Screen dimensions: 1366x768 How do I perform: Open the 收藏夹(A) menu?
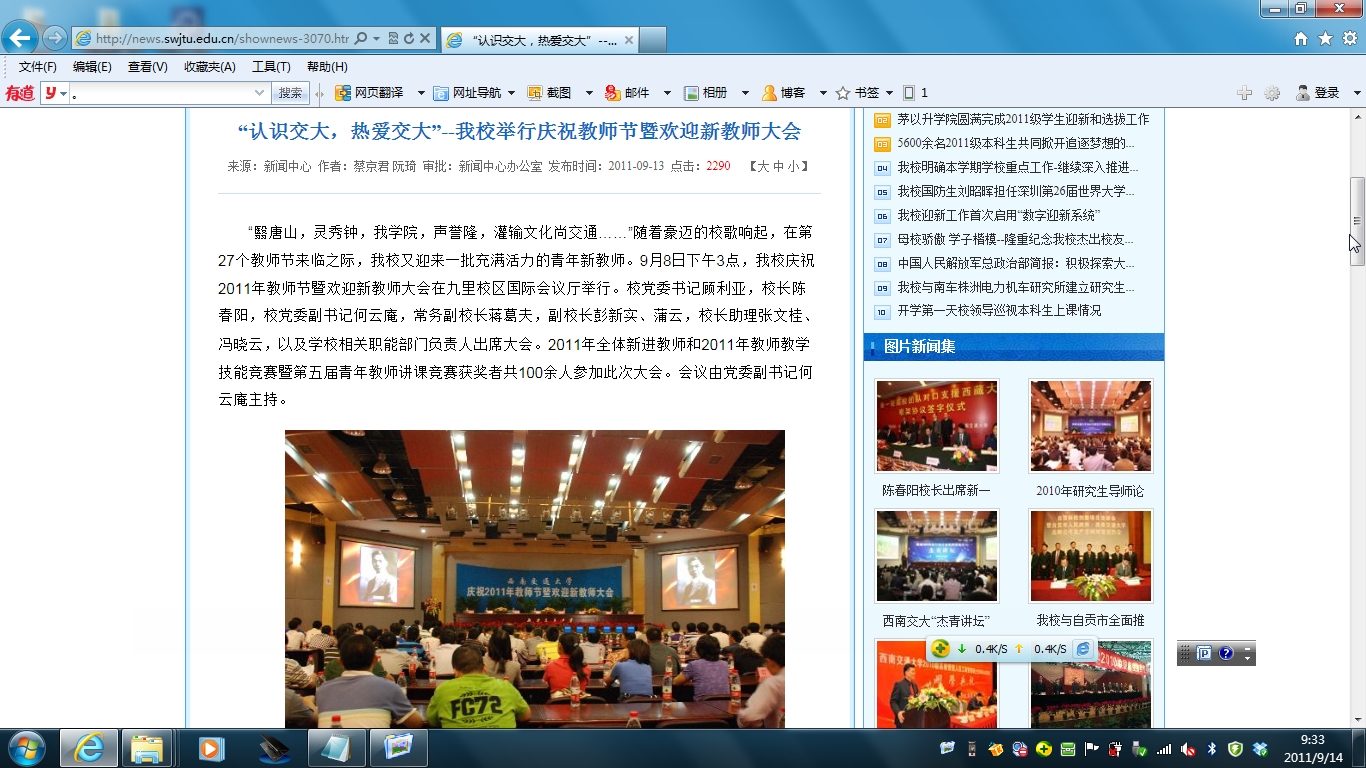[209, 67]
